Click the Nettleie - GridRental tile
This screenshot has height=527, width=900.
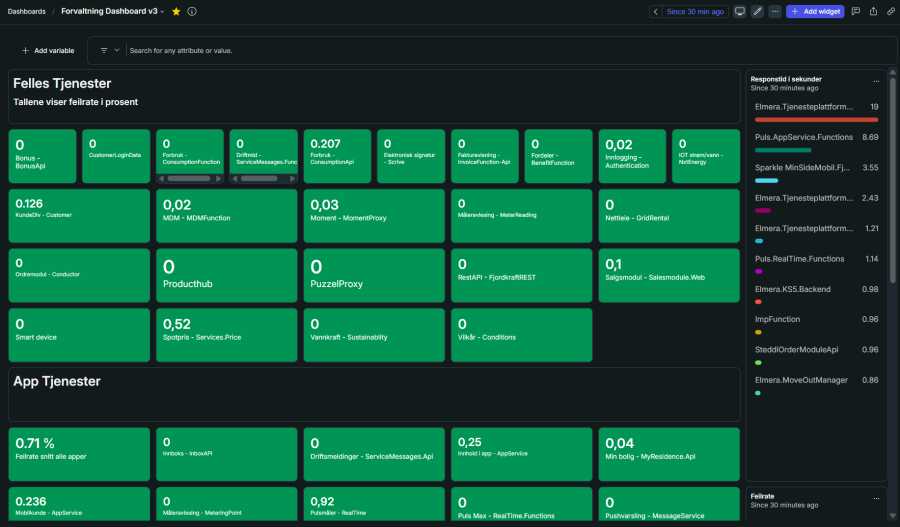coord(669,216)
